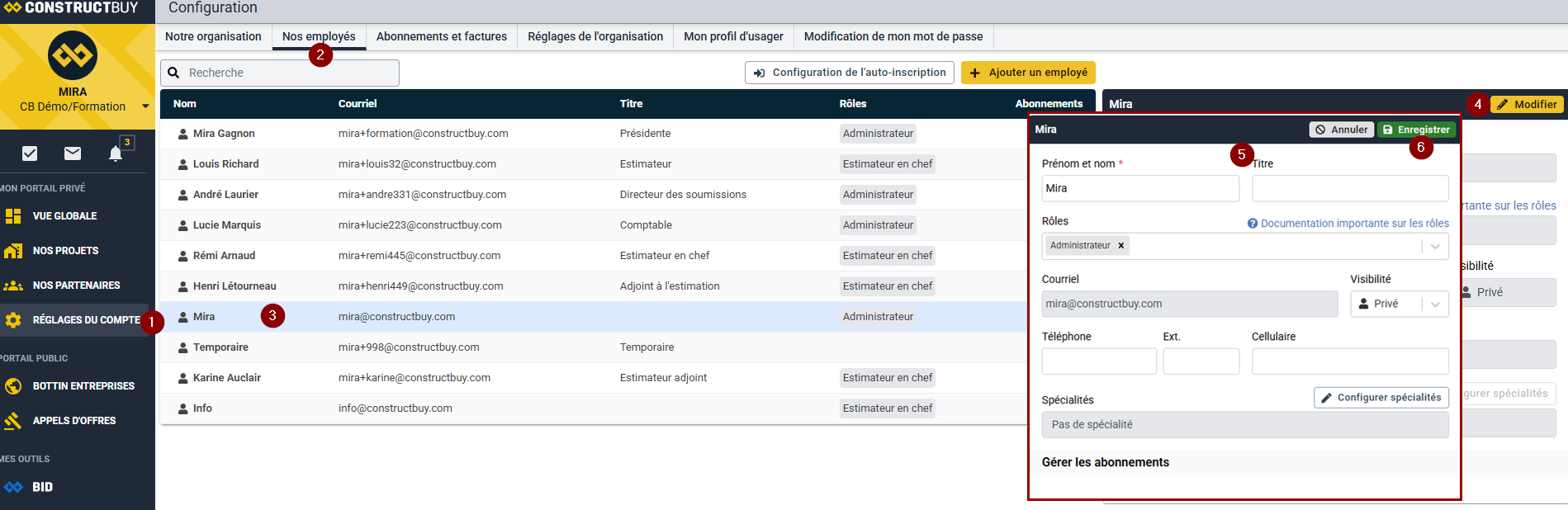Open Documentation importante sur les rôles link

coord(1353,224)
